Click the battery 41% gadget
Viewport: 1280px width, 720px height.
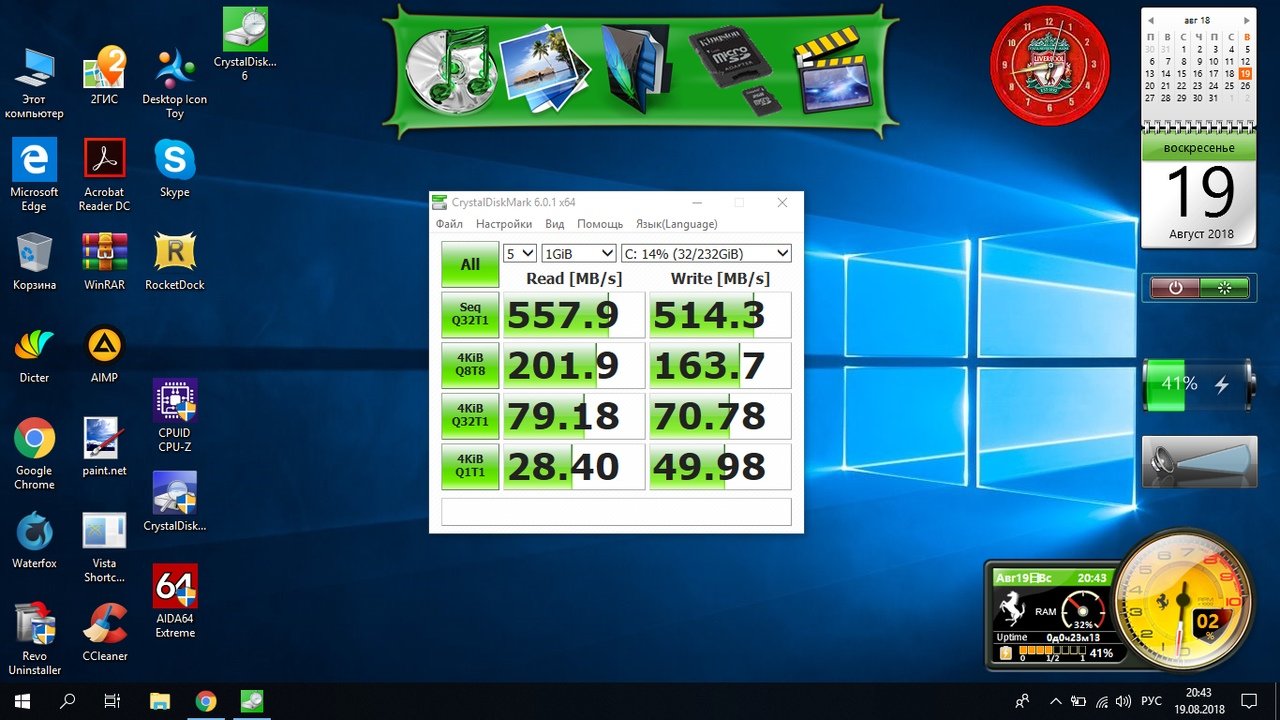click(1199, 385)
